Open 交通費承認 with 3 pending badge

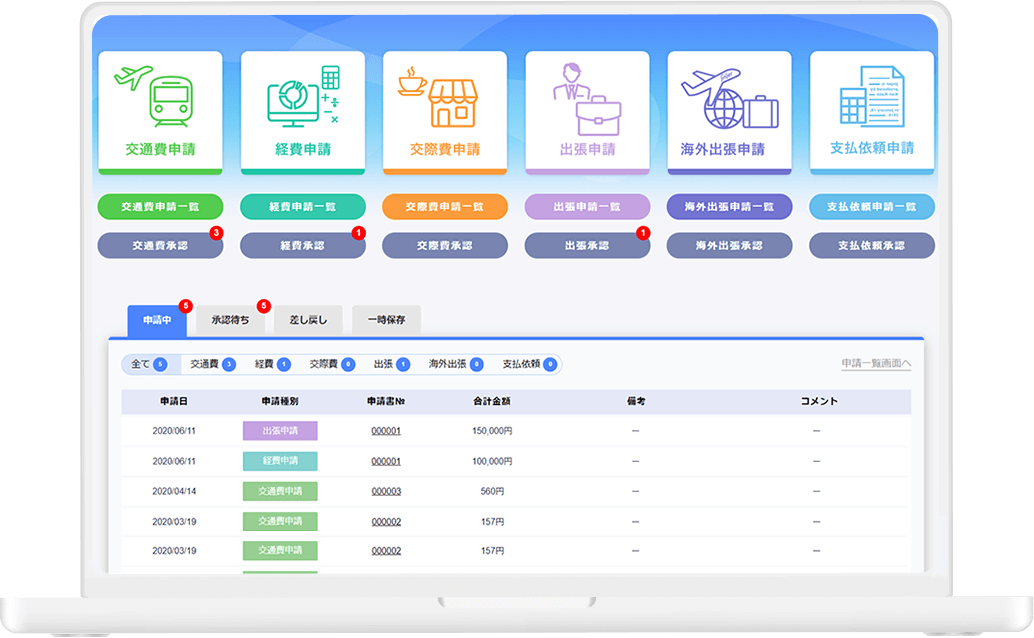pyautogui.click(x=160, y=245)
